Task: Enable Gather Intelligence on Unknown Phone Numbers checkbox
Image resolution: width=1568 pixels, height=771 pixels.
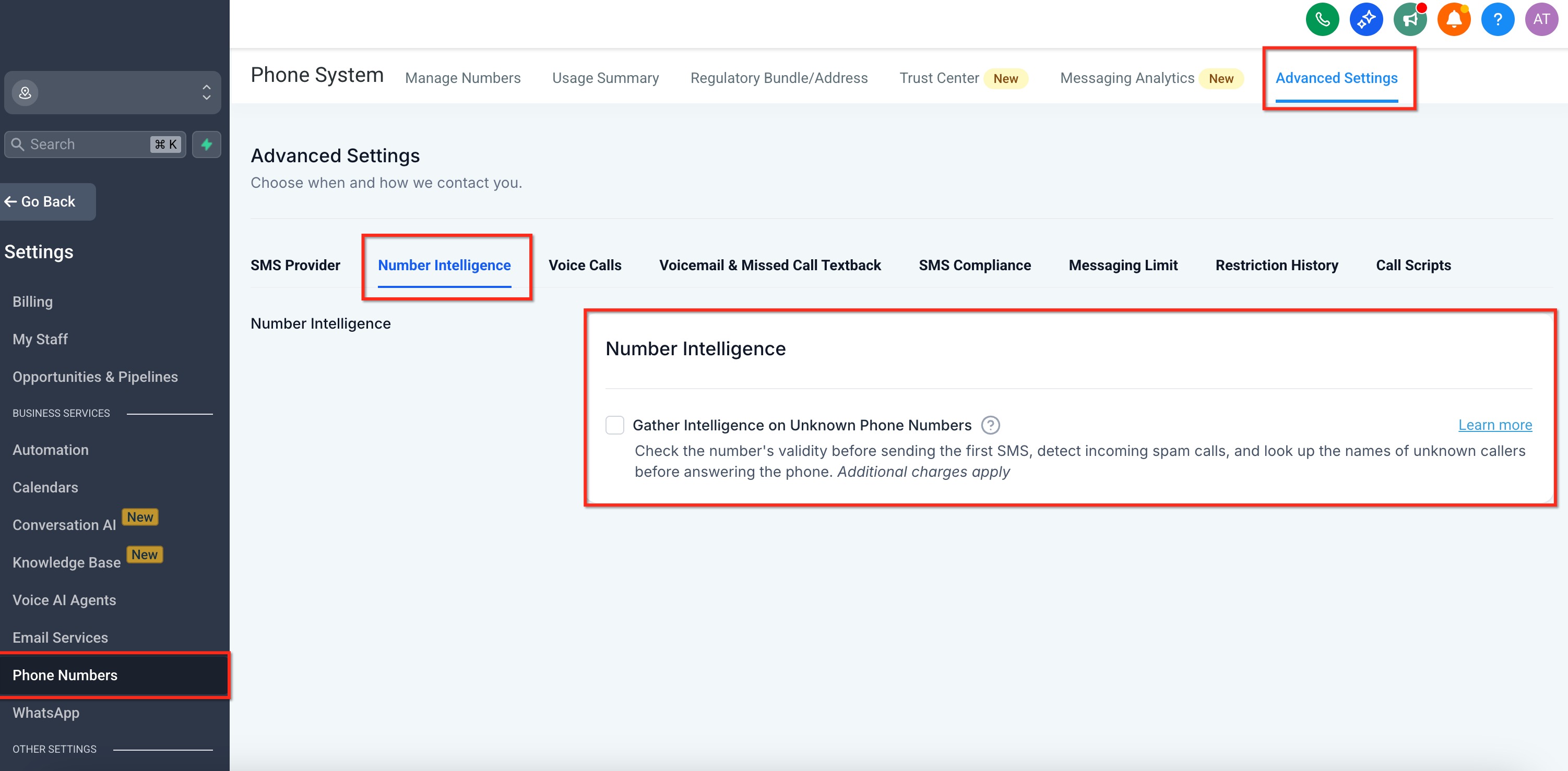Action: pyautogui.click(x=615, y=425)
